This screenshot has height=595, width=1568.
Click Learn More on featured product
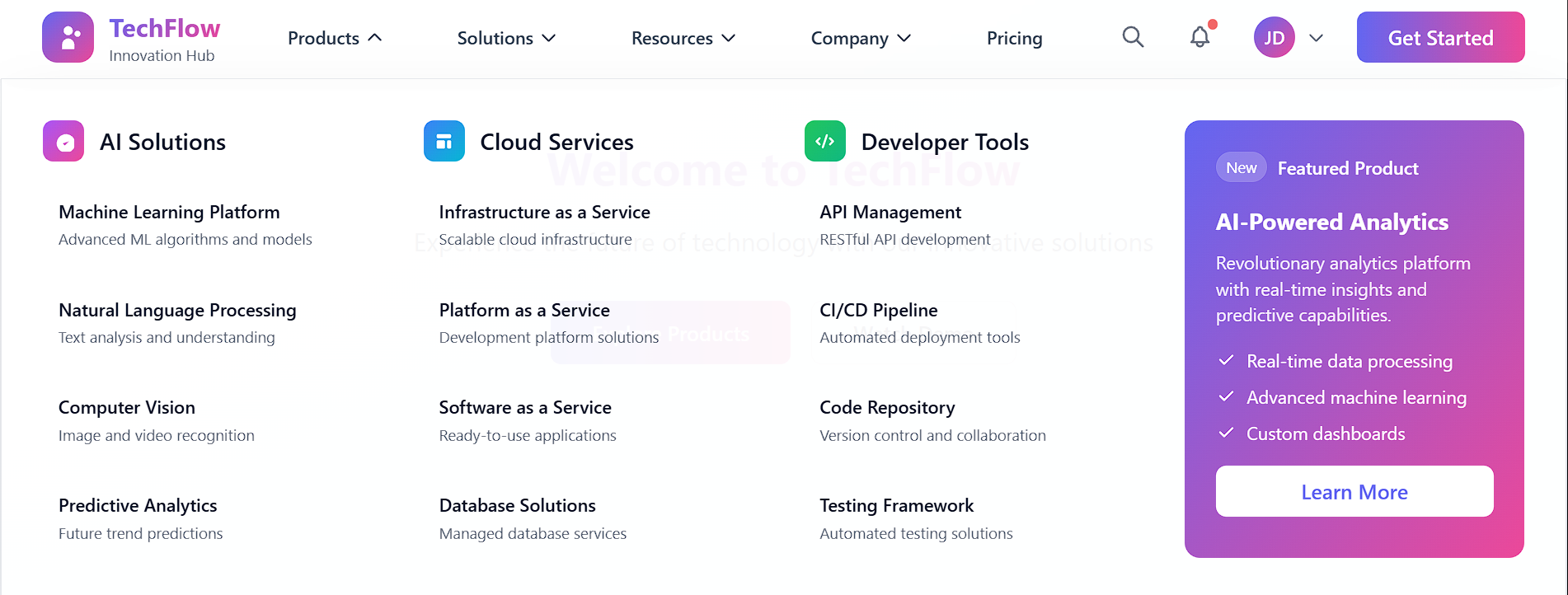pyautogui.click(x=1354, y=492)
